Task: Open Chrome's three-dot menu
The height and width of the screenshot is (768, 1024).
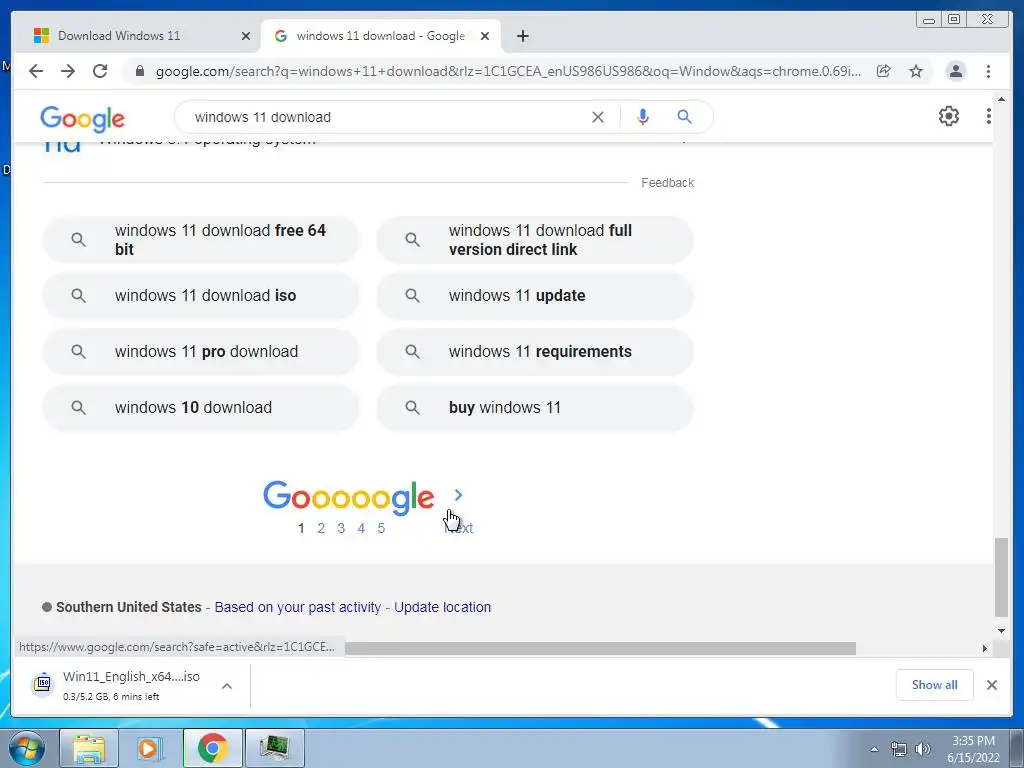Action: click(x=989, y=71)
